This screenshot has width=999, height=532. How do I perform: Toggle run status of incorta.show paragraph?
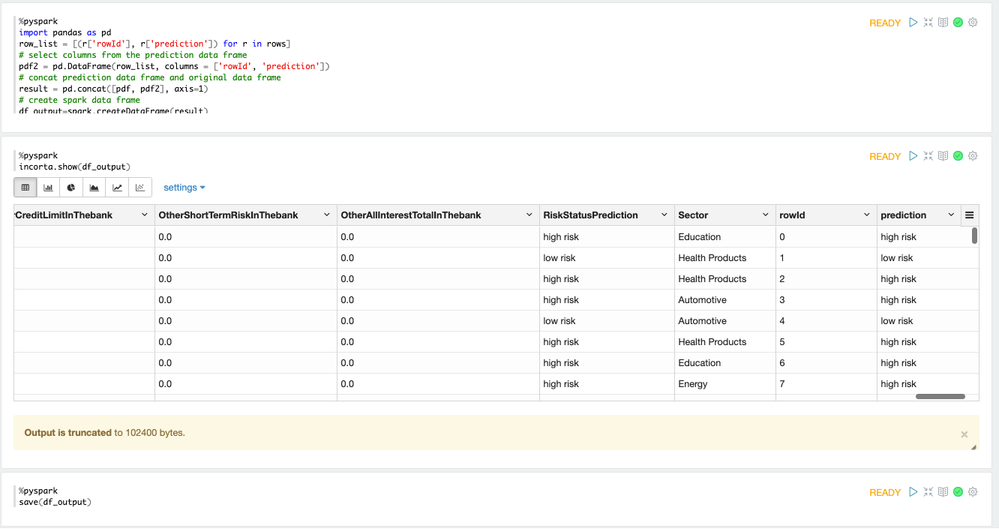tap(958, 156)
